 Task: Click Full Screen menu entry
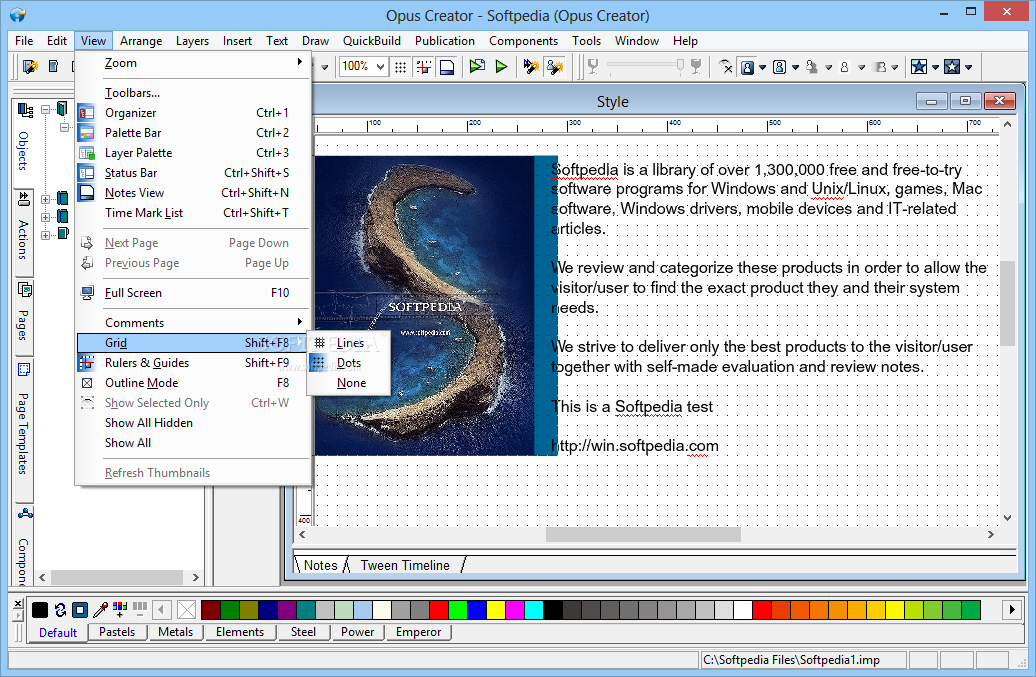click(193, 293)
